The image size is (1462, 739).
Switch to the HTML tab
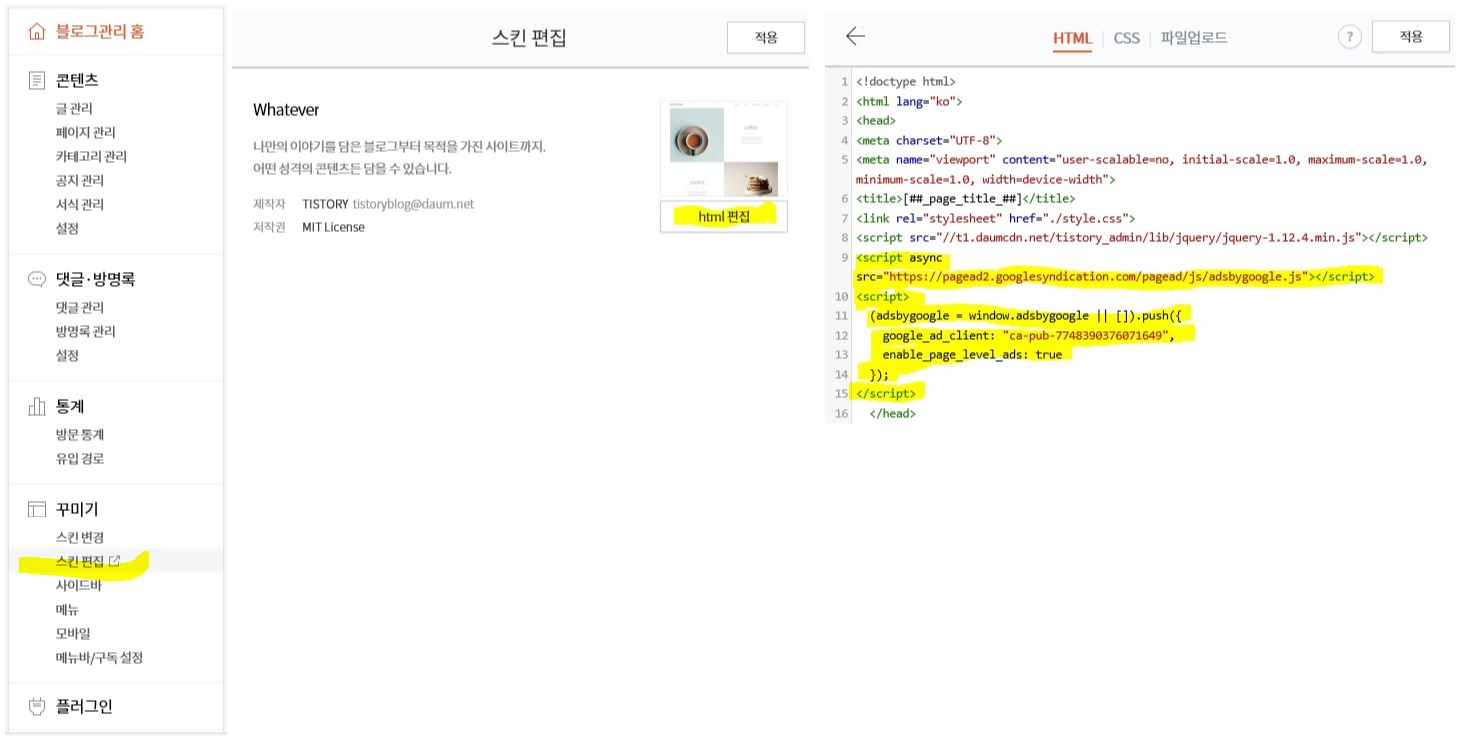1072,38
